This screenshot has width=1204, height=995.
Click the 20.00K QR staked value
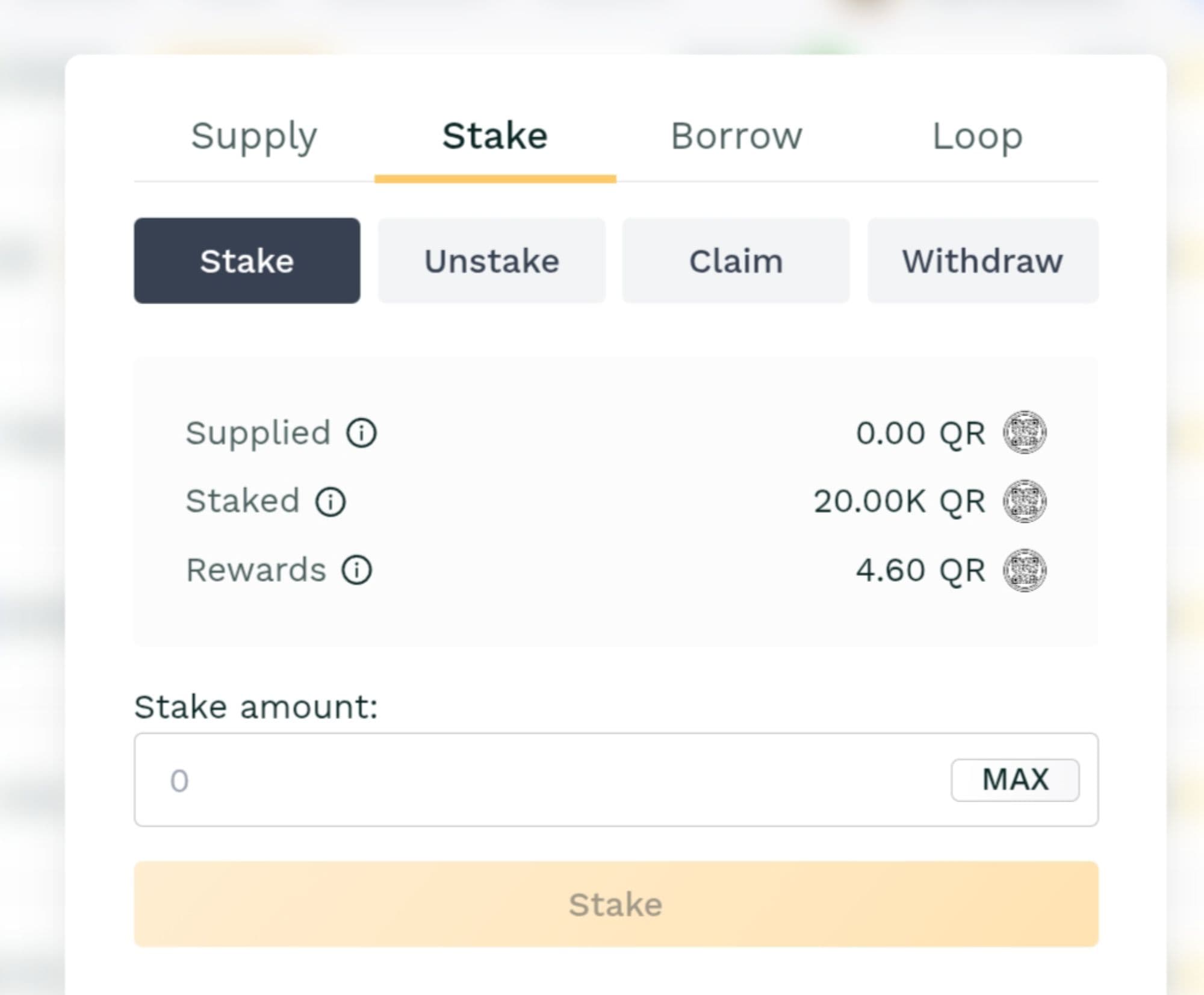(x=899, y=501)
